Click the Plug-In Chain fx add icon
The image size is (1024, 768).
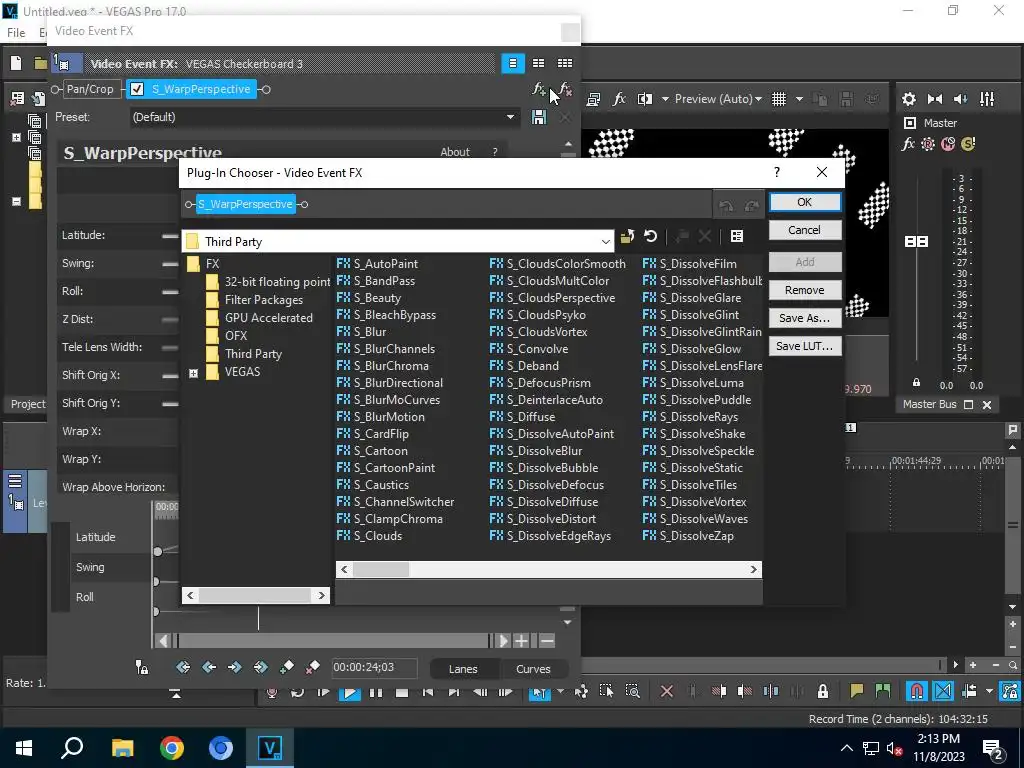(x=539, y=89)
